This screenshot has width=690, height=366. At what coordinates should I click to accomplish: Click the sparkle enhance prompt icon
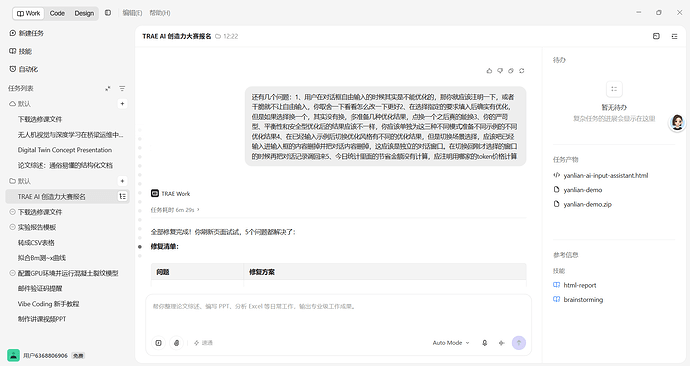(x=501, y=343)
